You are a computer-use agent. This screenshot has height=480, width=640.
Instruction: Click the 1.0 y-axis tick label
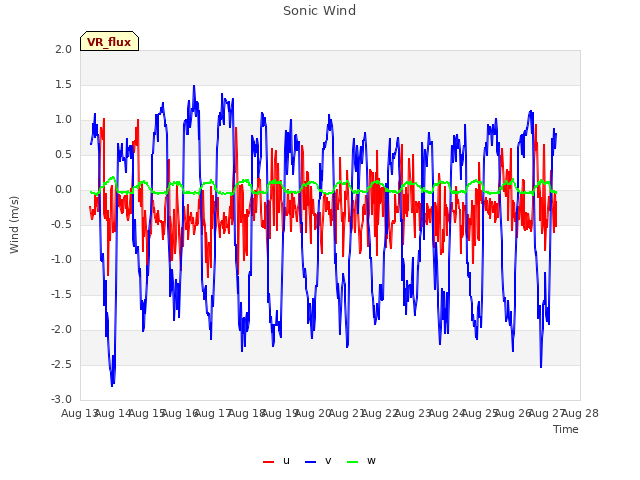(63, 120)
